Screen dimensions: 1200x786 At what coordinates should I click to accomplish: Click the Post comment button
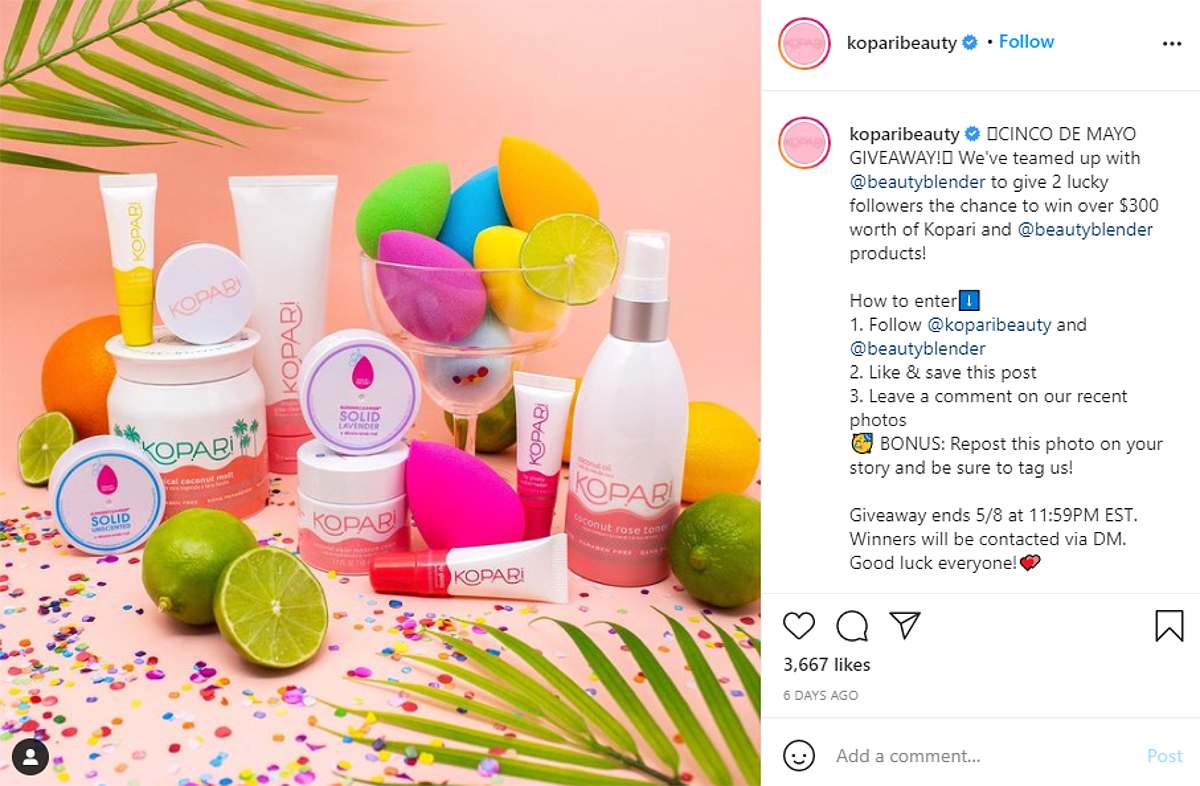point(1164,756)
